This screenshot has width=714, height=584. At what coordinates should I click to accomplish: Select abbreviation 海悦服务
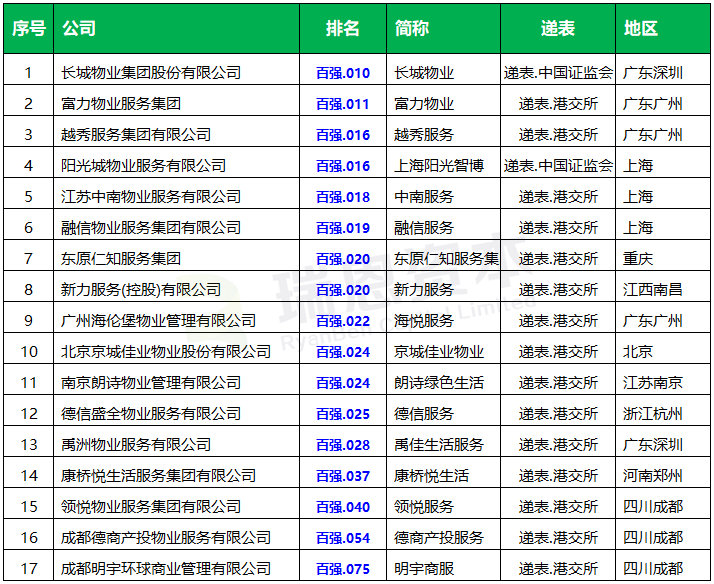(x=424, y=320)
